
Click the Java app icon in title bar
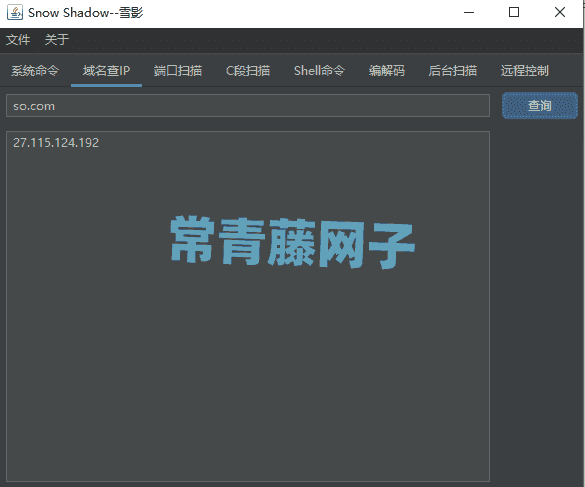[15, 12]
